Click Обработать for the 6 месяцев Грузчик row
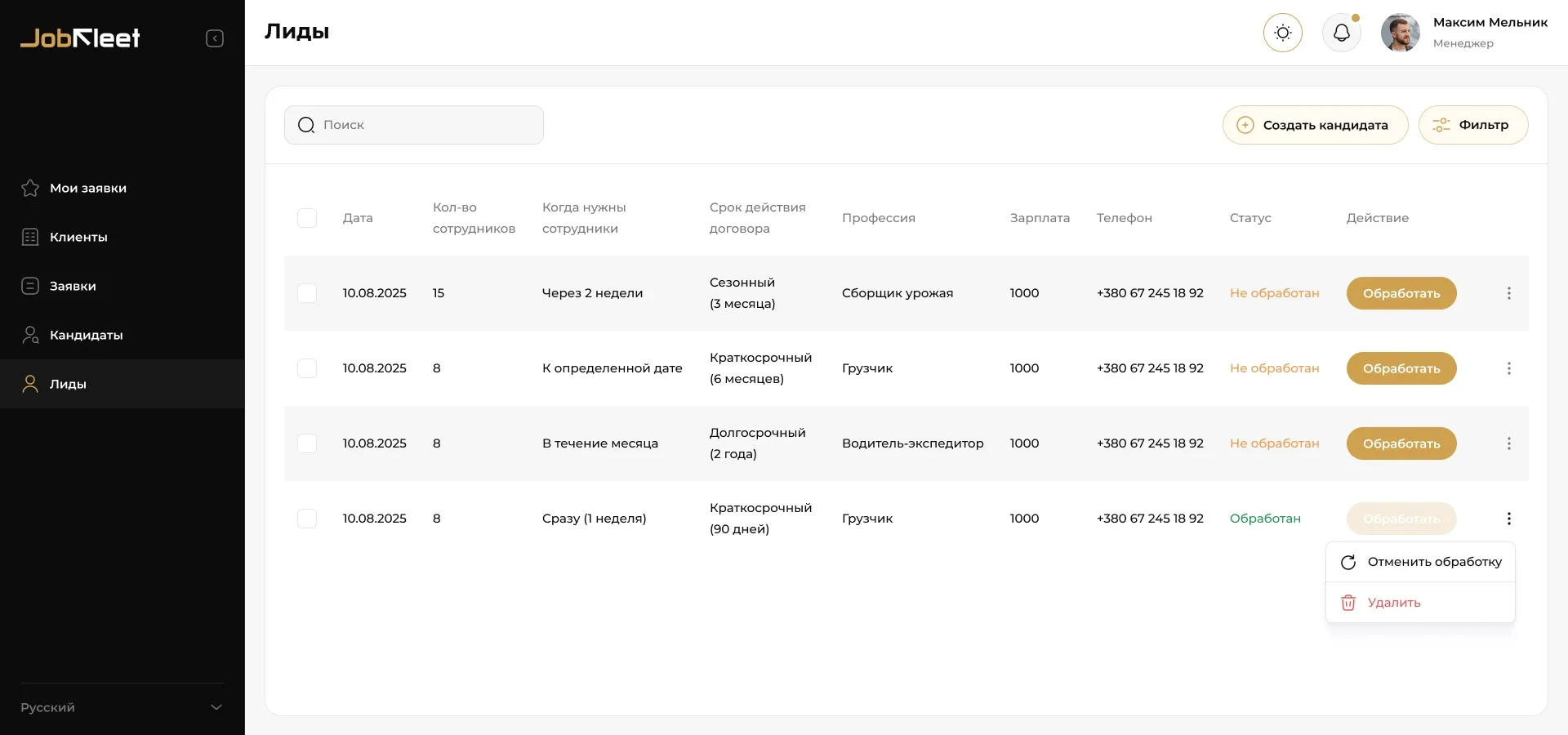1568x735 pixels. pos(1401,368)
